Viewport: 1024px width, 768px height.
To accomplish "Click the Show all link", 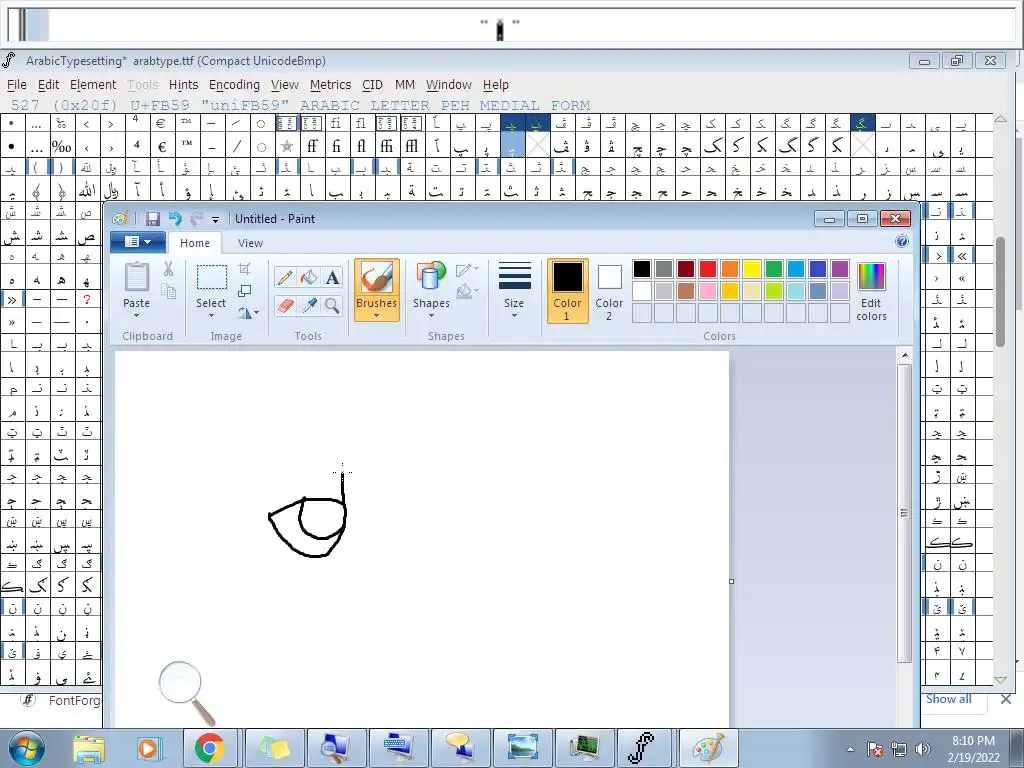I will (x=948, y=699).
